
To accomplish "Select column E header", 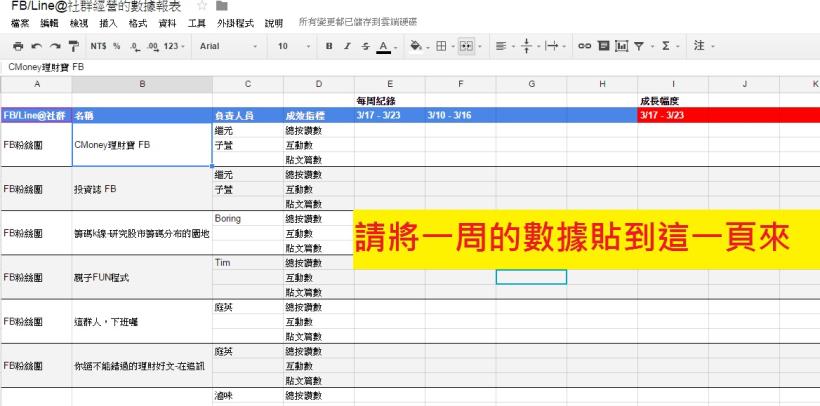I will [390, 84].
